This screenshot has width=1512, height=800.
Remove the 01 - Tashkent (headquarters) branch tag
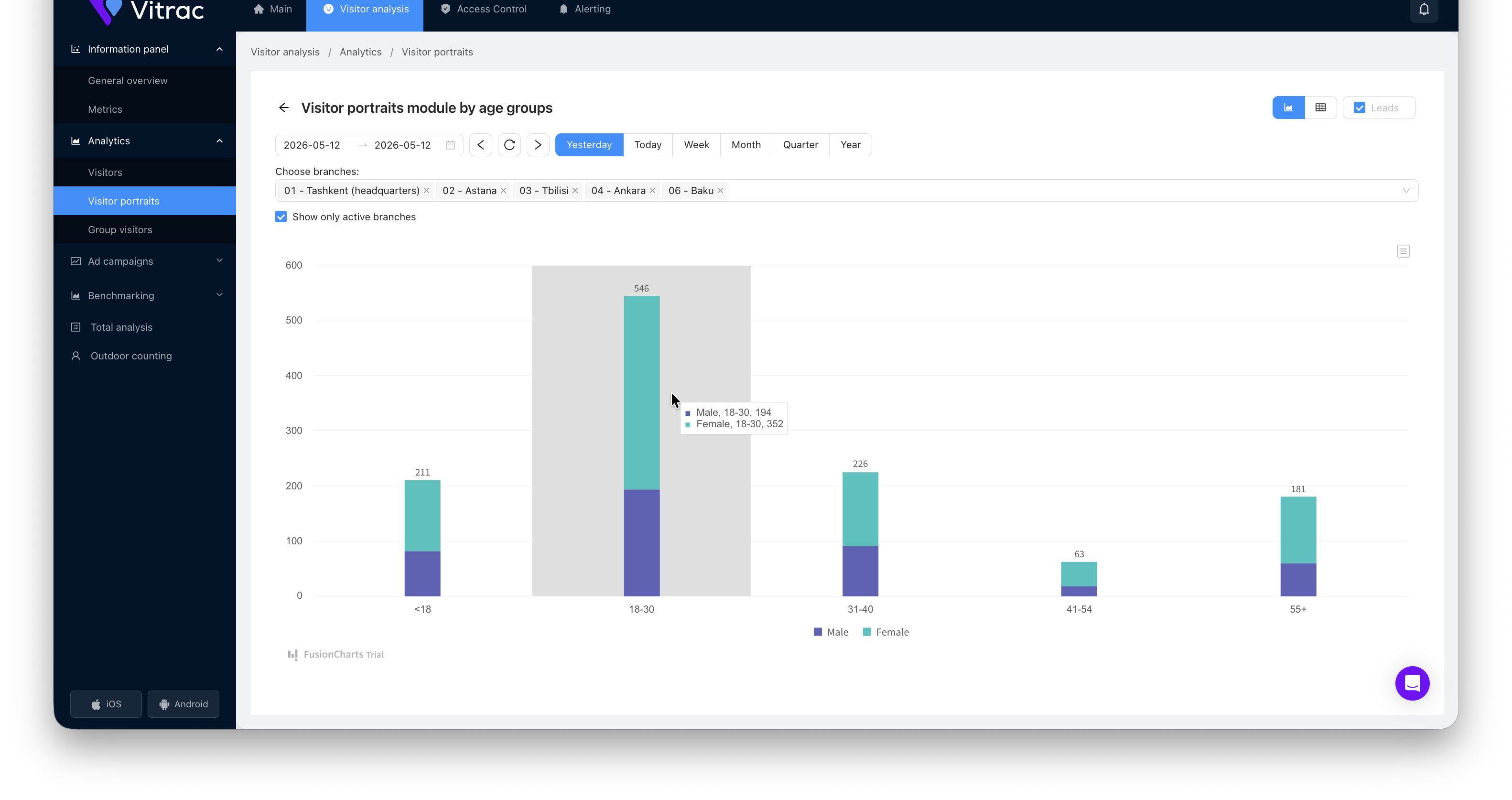427,191
